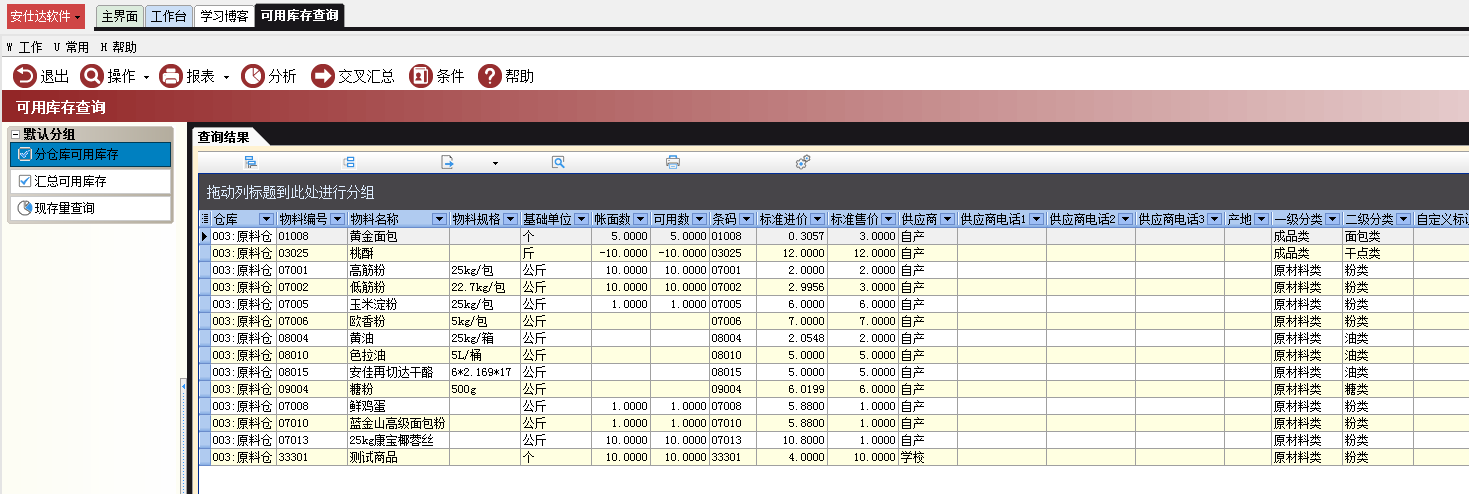Click the 报表 printer icon
The width and height of the screenshot is (1469, 494).
[171, 76]
